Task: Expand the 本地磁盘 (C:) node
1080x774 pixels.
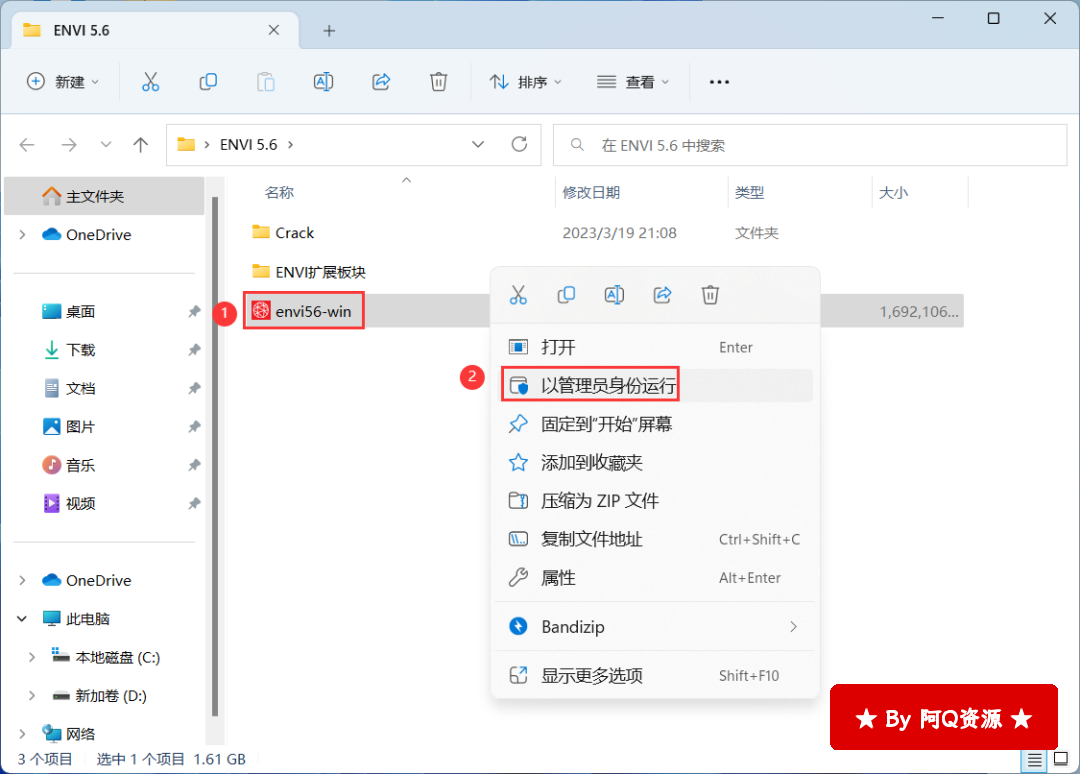Action: 32,658
